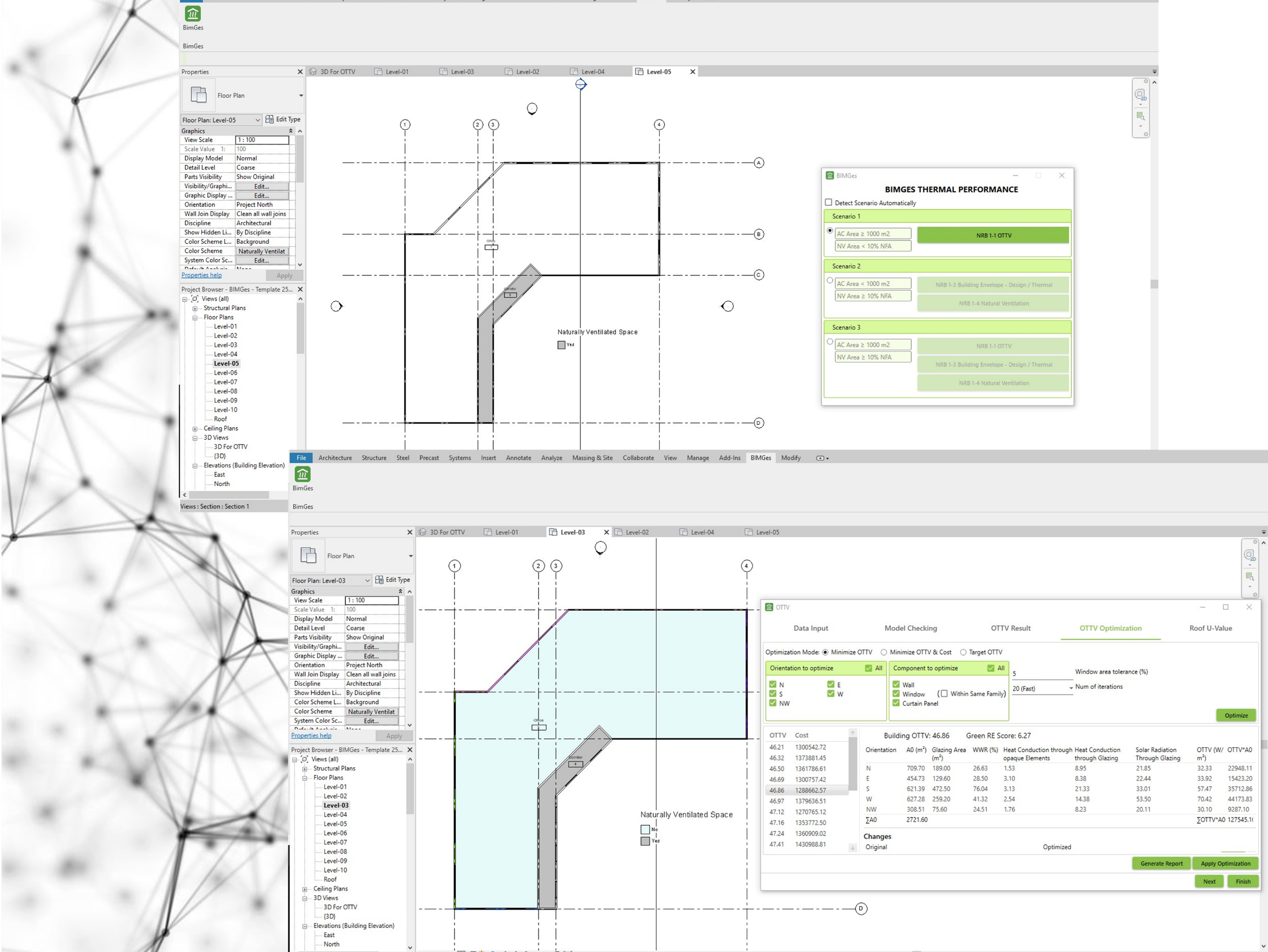Close the upper Properties panel
This screenshot has height=952, width=1268.
coord(300,72)
